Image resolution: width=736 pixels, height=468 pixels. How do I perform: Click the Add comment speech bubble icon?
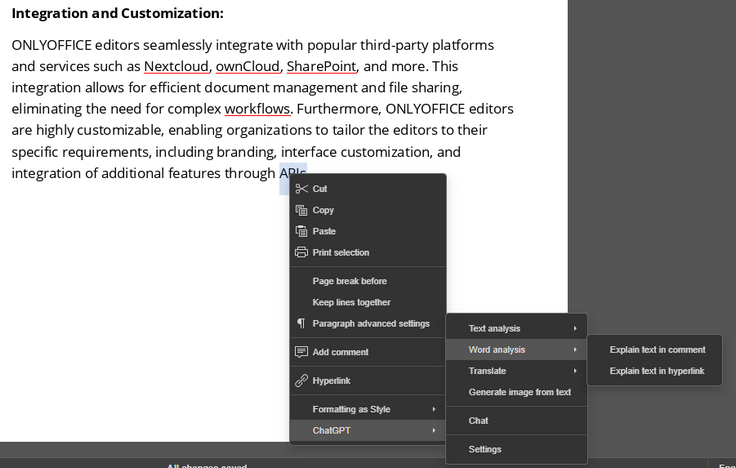pyautogui.click(x=301, y=352)
